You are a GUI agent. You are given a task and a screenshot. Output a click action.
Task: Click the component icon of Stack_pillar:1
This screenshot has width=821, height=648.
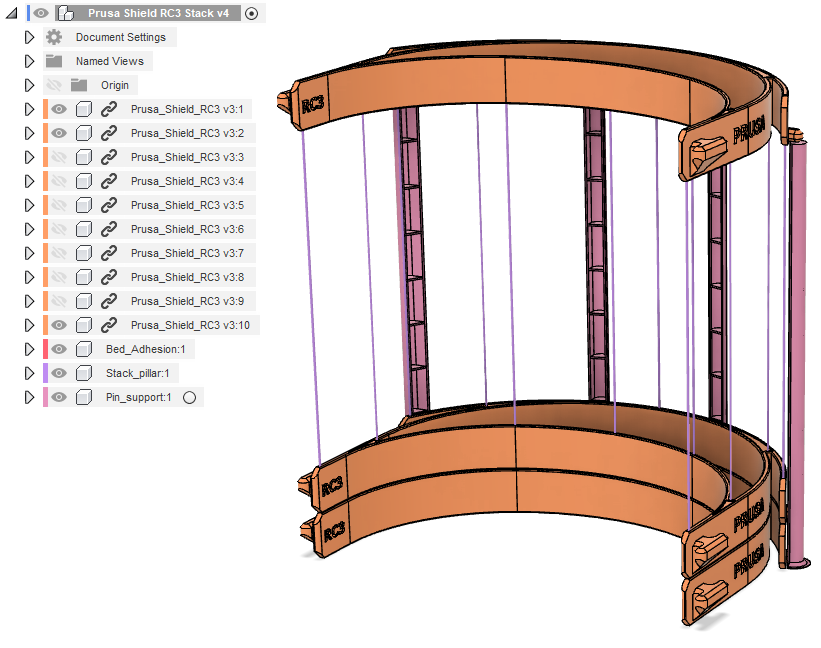[x=84, y=373]
